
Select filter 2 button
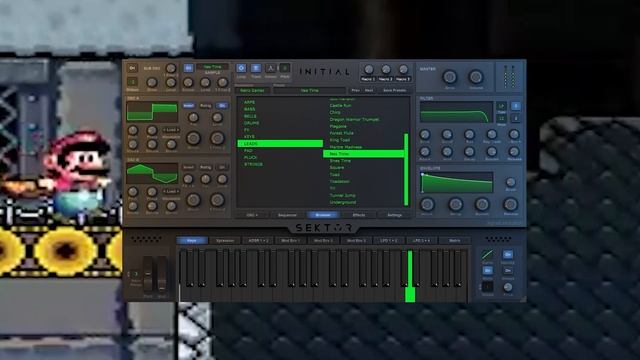(x=516, y=118)
